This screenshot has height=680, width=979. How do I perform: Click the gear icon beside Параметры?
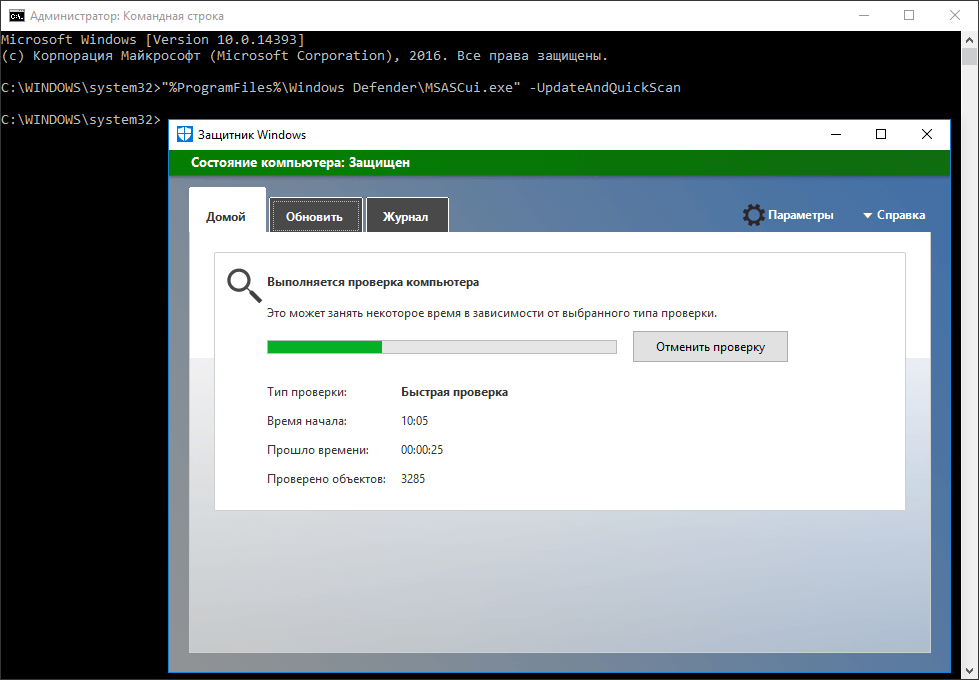pos(753,215)
